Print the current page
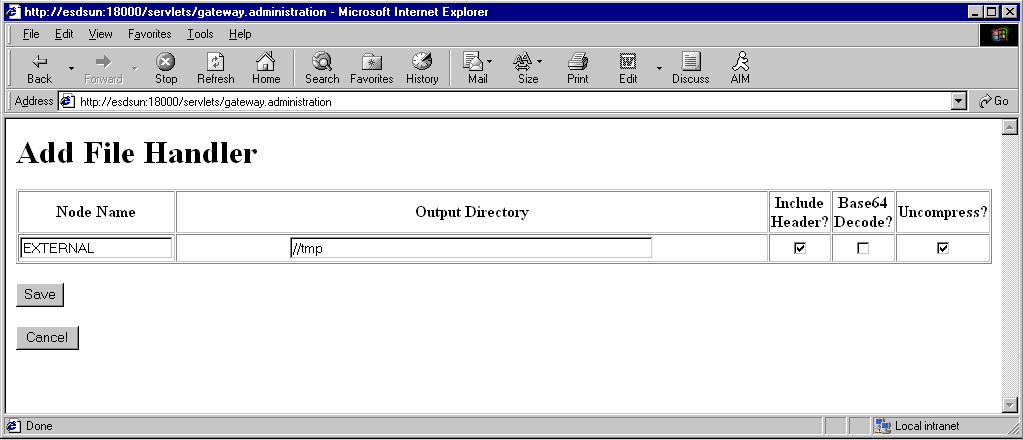1023x440 pixels. tap(577, 68)
